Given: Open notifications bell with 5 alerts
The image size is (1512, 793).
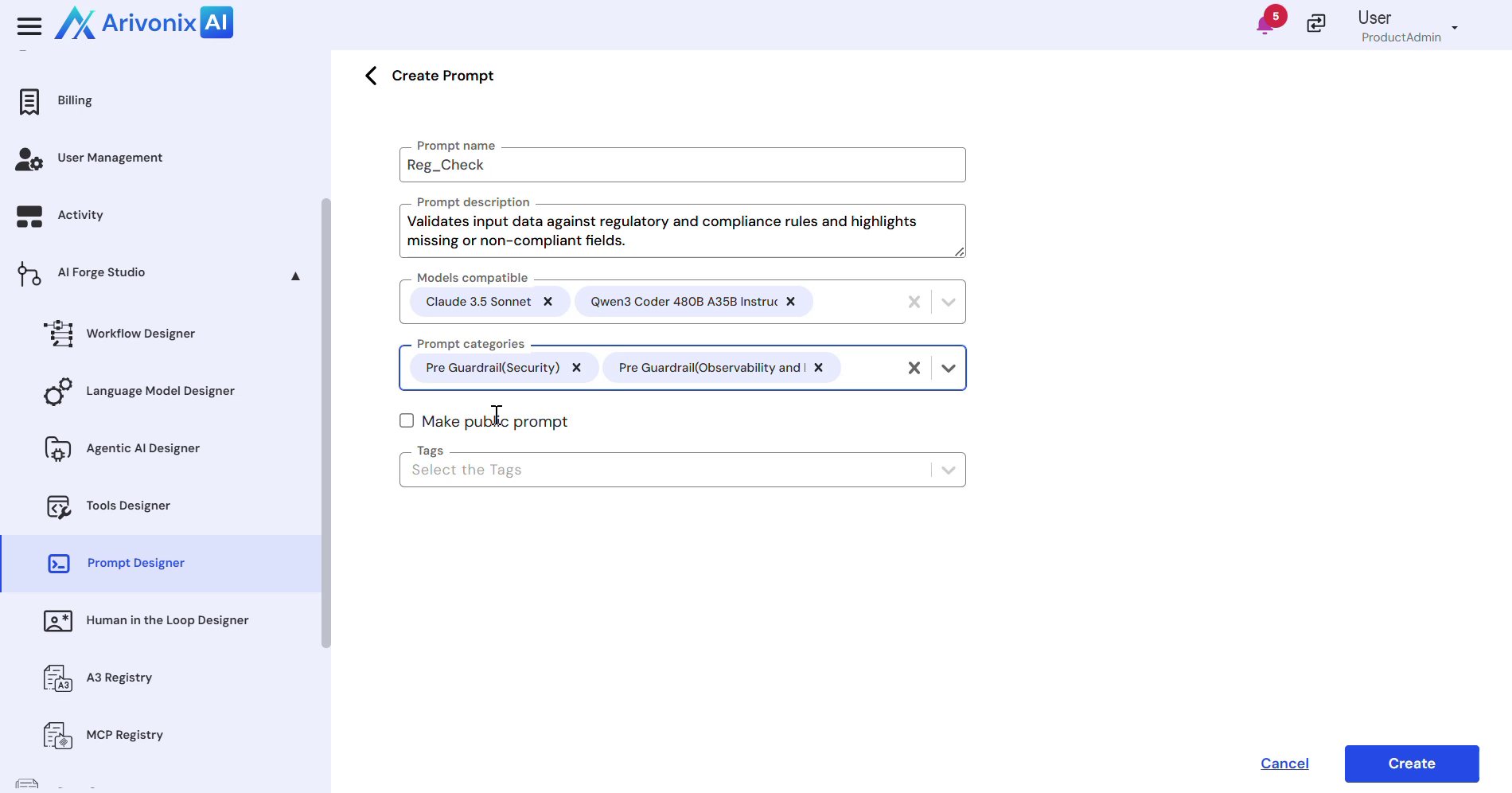Looking at the screenshot, I should pos(1265,25).
